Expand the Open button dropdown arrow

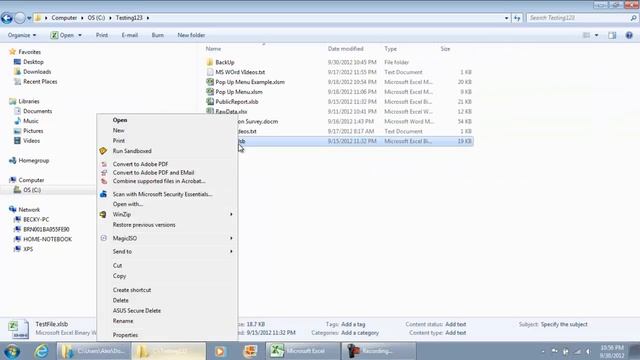[x=80, y=35]
